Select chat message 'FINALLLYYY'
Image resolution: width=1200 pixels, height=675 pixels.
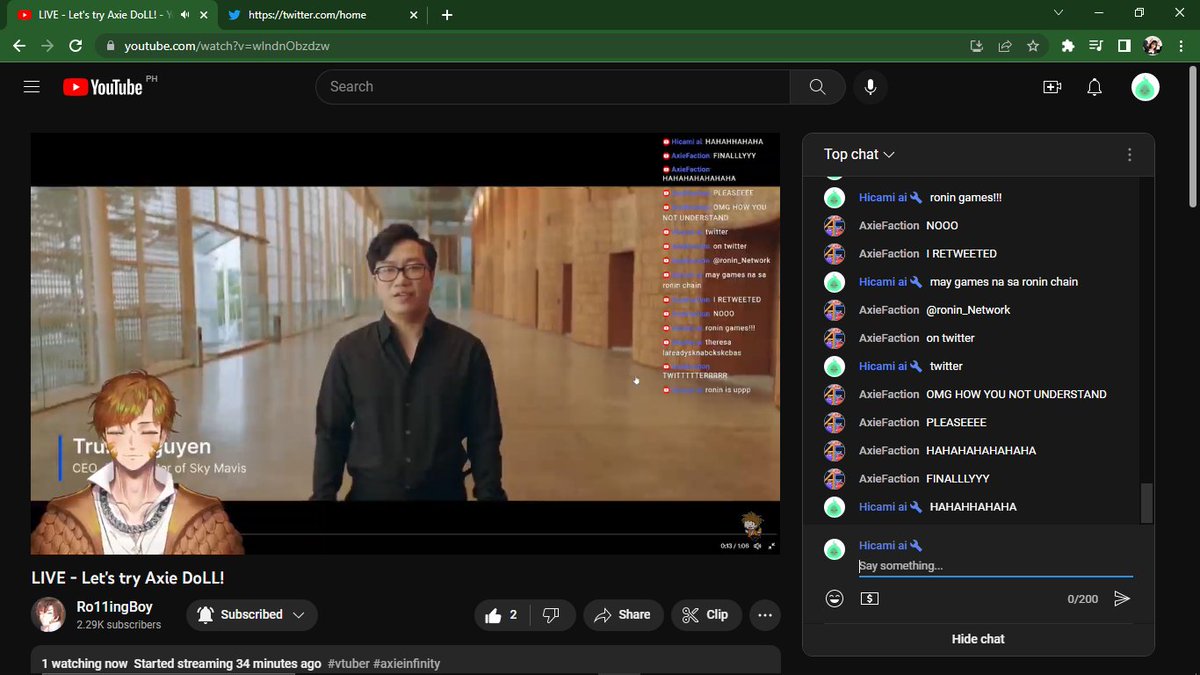pos(958,478)
